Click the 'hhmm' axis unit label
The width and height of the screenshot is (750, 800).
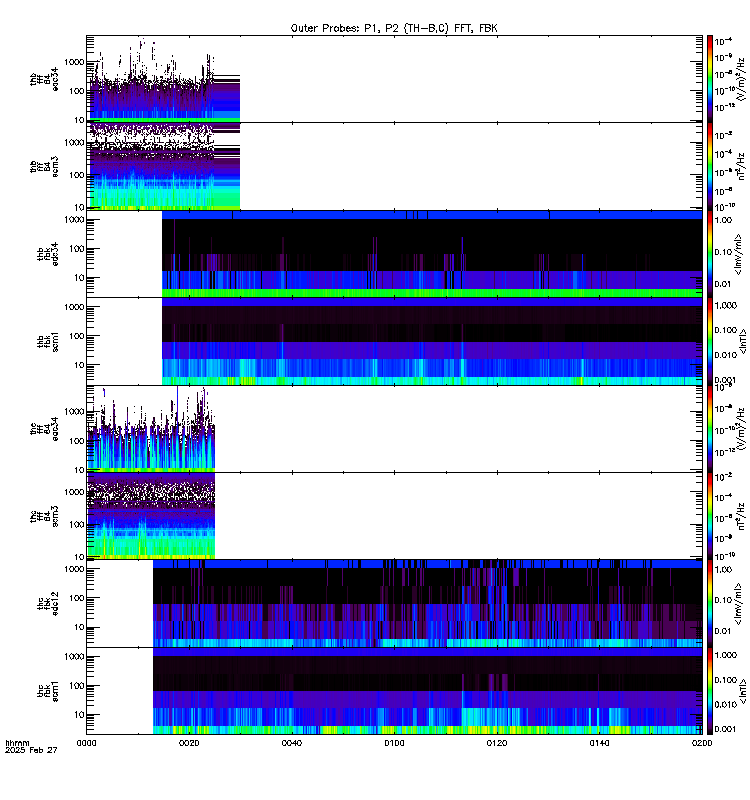(18, 743)
